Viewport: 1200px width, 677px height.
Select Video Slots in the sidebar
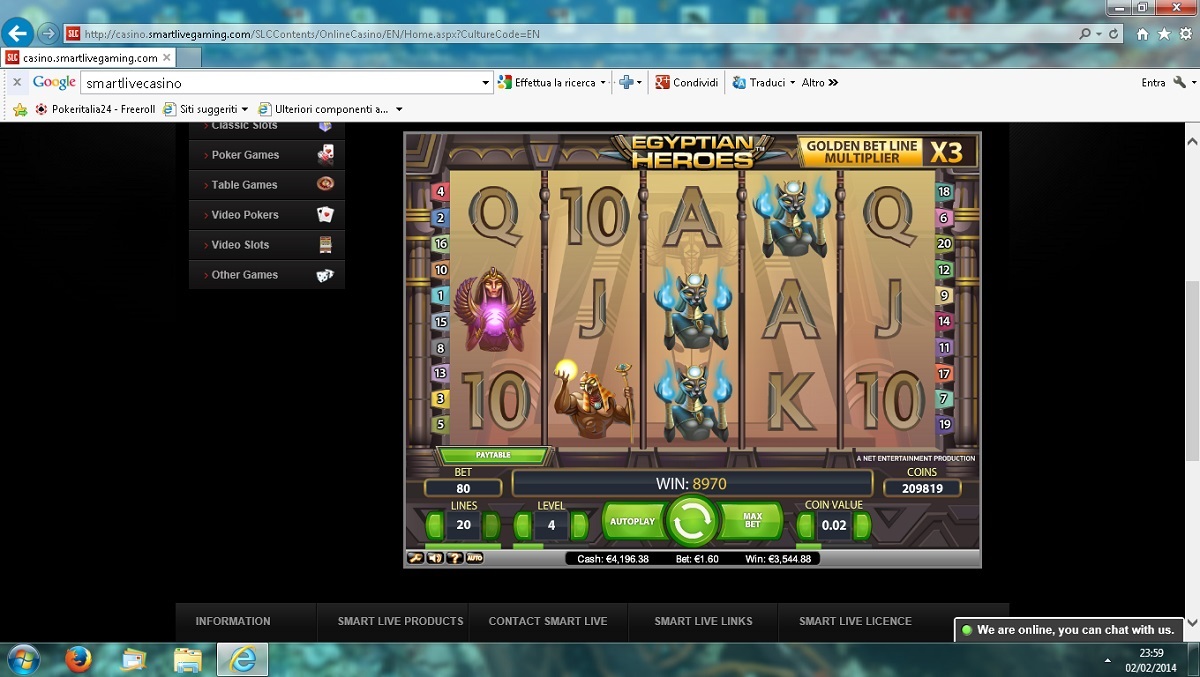240,245
